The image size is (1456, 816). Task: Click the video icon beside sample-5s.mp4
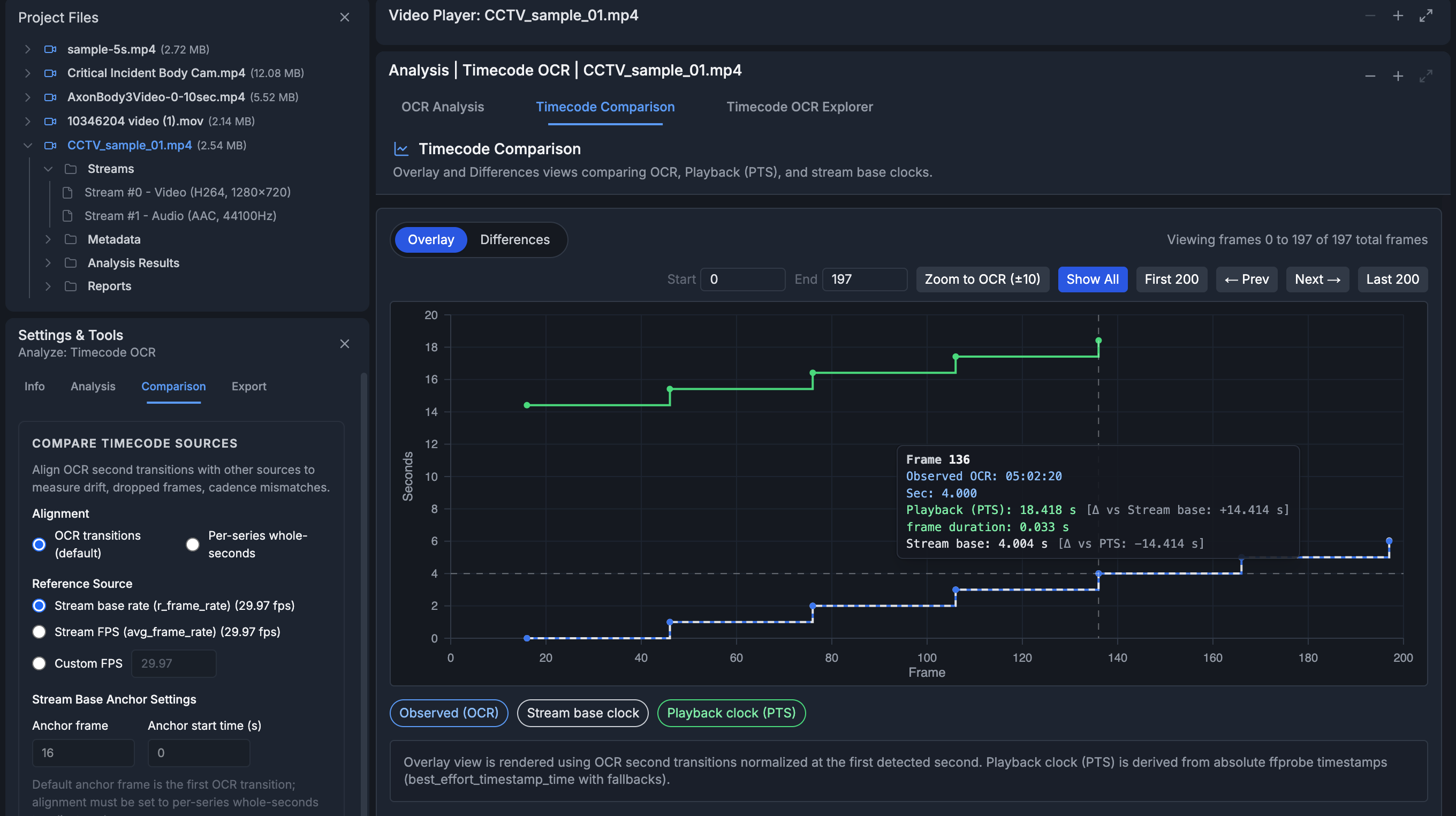coord(50,49)
